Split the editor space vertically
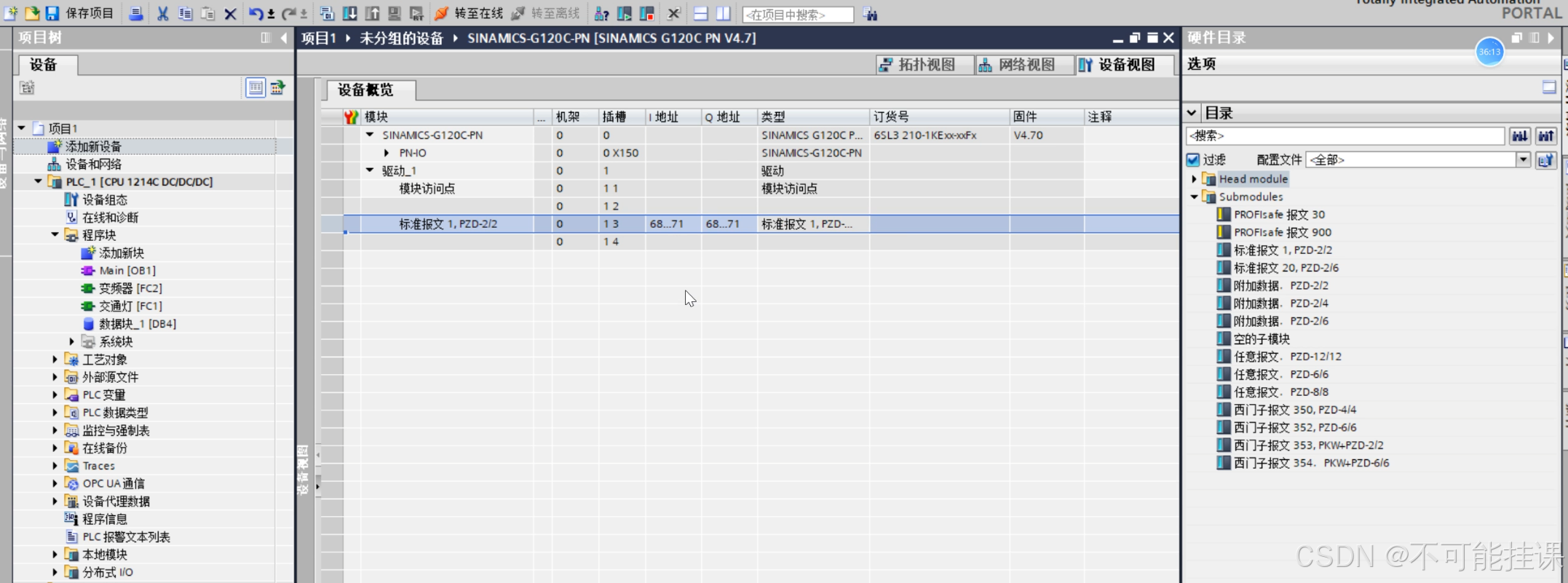Image resolution: width=1568 pixels, height=583 pixels. click(724, 14)
